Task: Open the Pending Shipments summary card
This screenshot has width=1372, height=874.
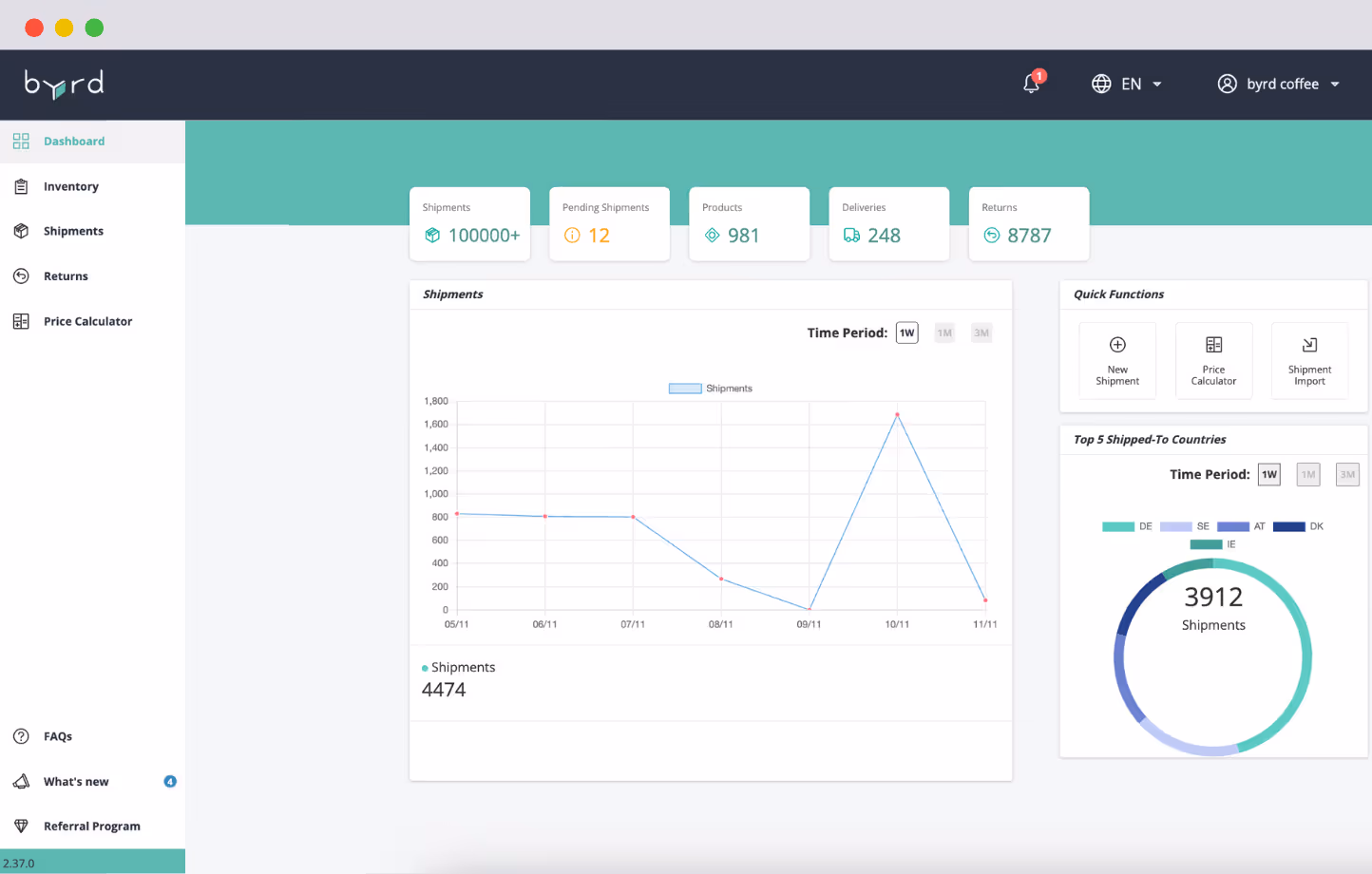Action: (x=609, y=223)
